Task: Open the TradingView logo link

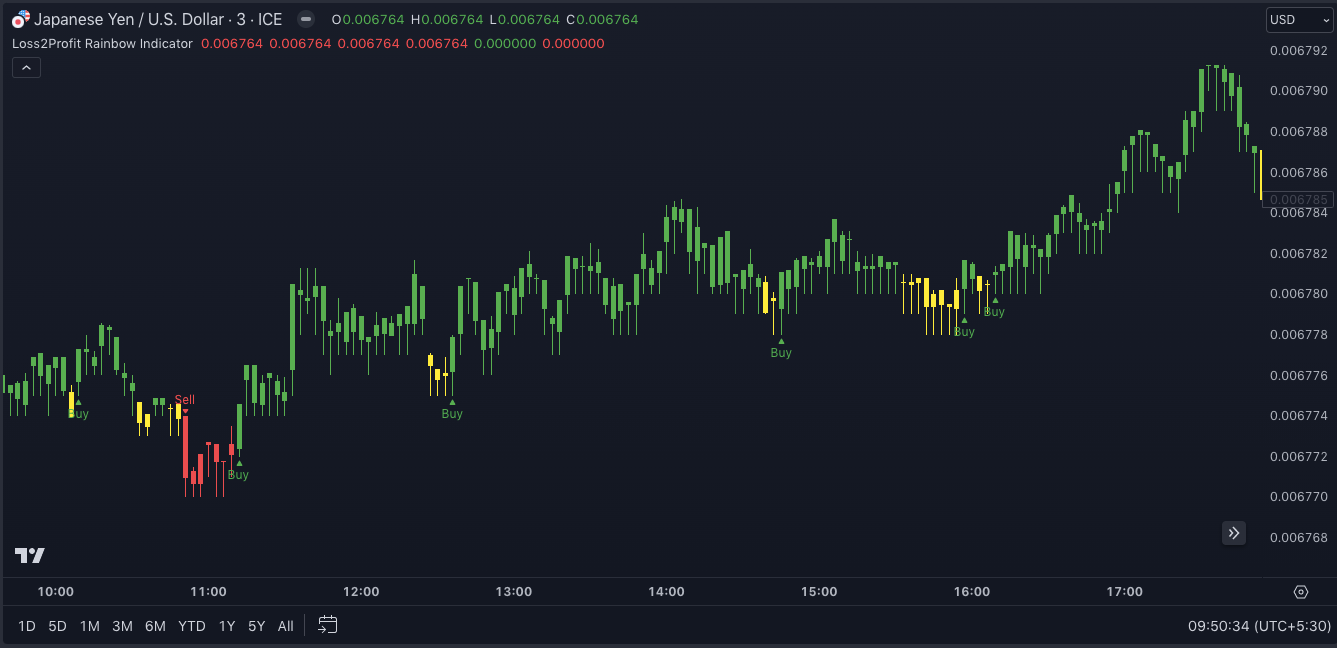Action: coord(29,555)
